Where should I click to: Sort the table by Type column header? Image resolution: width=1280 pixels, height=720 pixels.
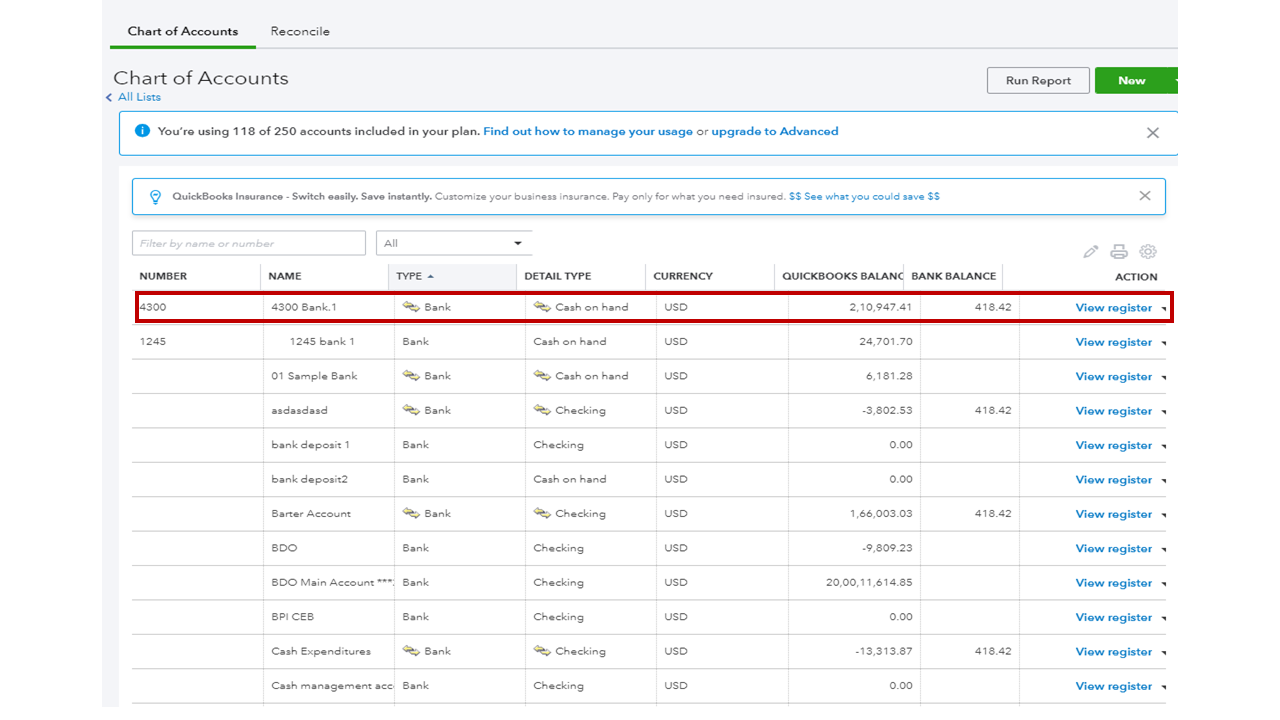pos(409,276)
